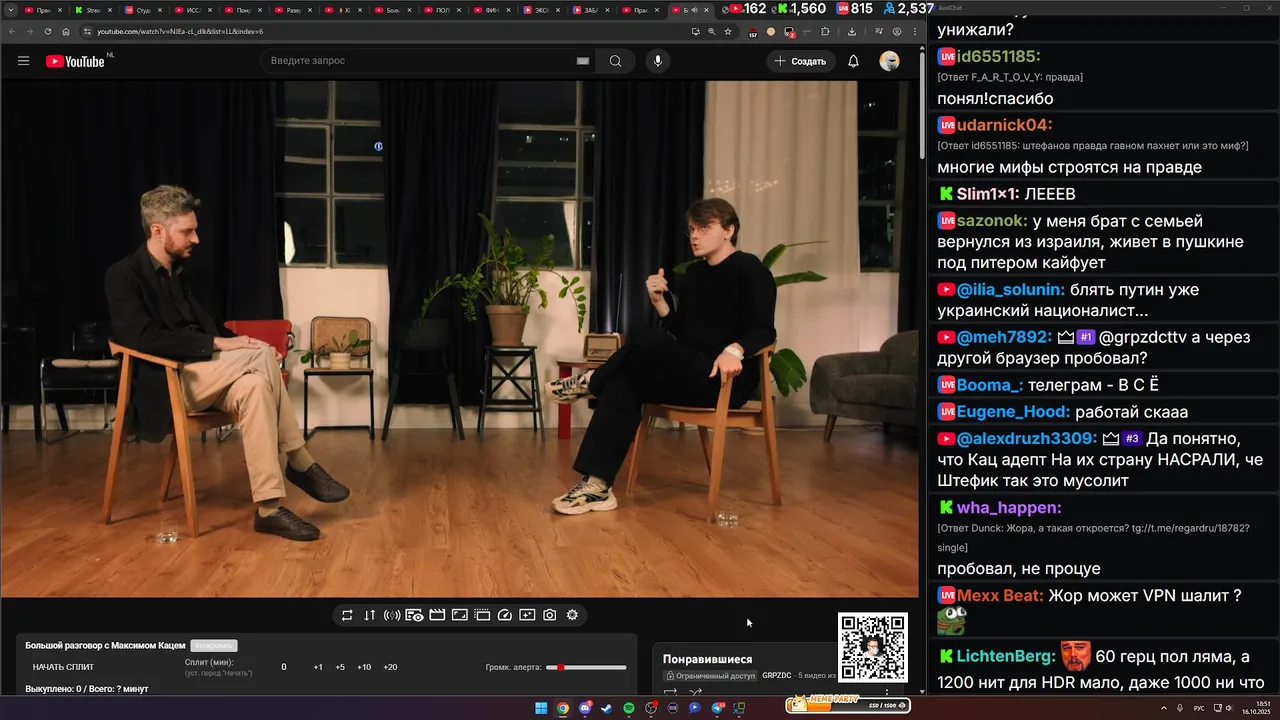This screenshot has width=1280, height=720.
Task: Open the tab search dropdown arrow
Action: (x=10, y=10)
